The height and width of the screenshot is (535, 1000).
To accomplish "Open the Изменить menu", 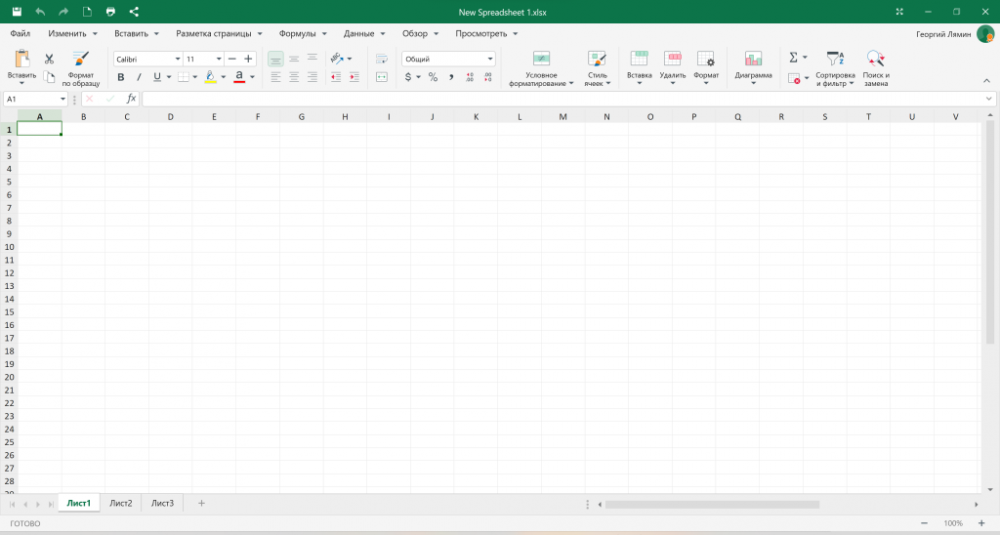I will click(73, 33).
